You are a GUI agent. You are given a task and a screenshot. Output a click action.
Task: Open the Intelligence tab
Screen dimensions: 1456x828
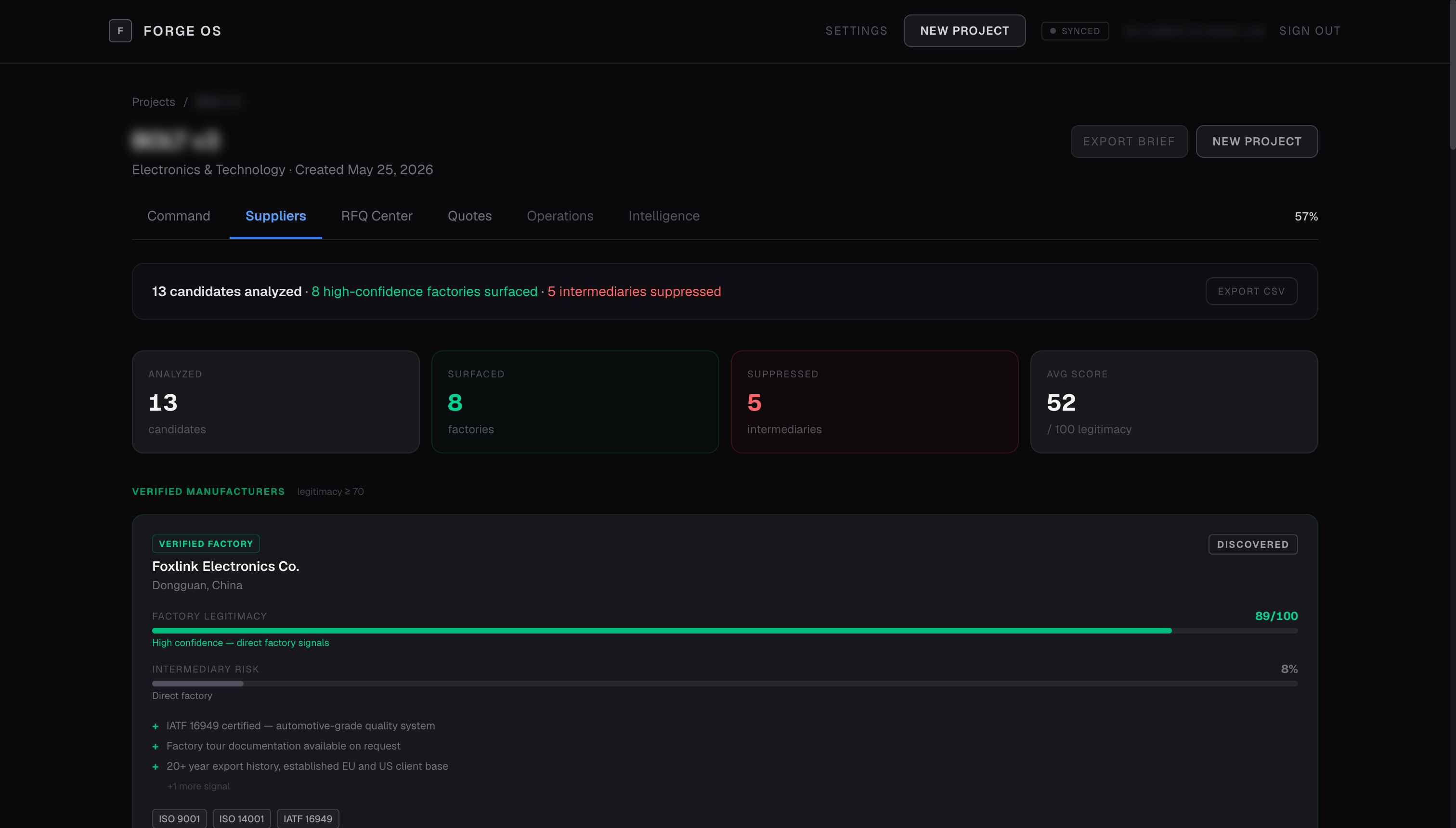664,216
